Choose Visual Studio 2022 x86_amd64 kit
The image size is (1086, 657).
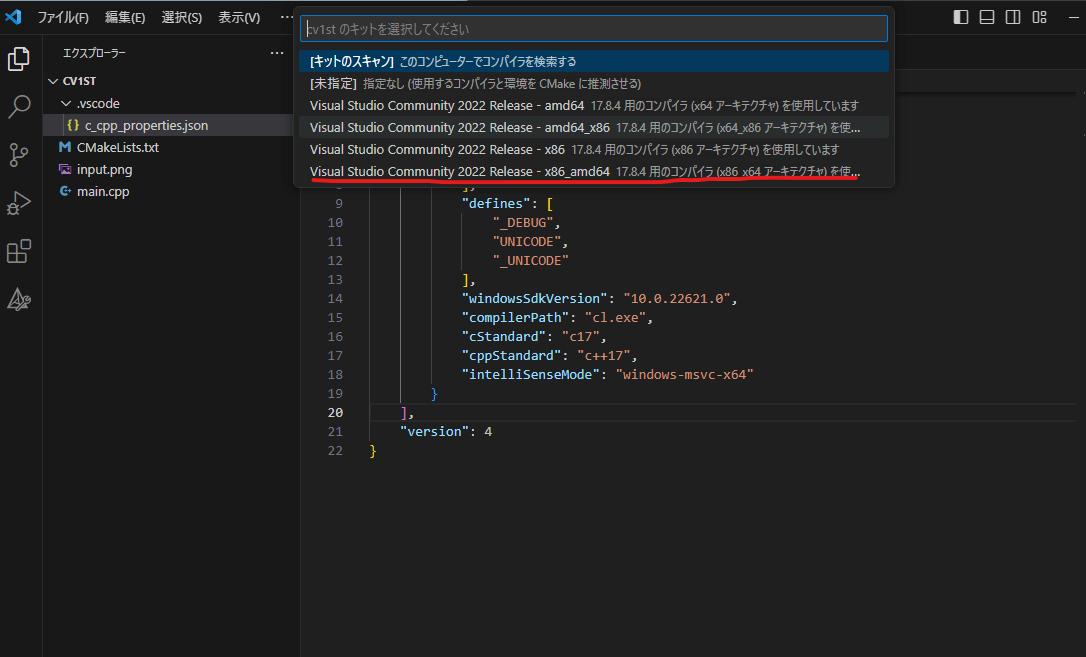[x=594, y=172]
